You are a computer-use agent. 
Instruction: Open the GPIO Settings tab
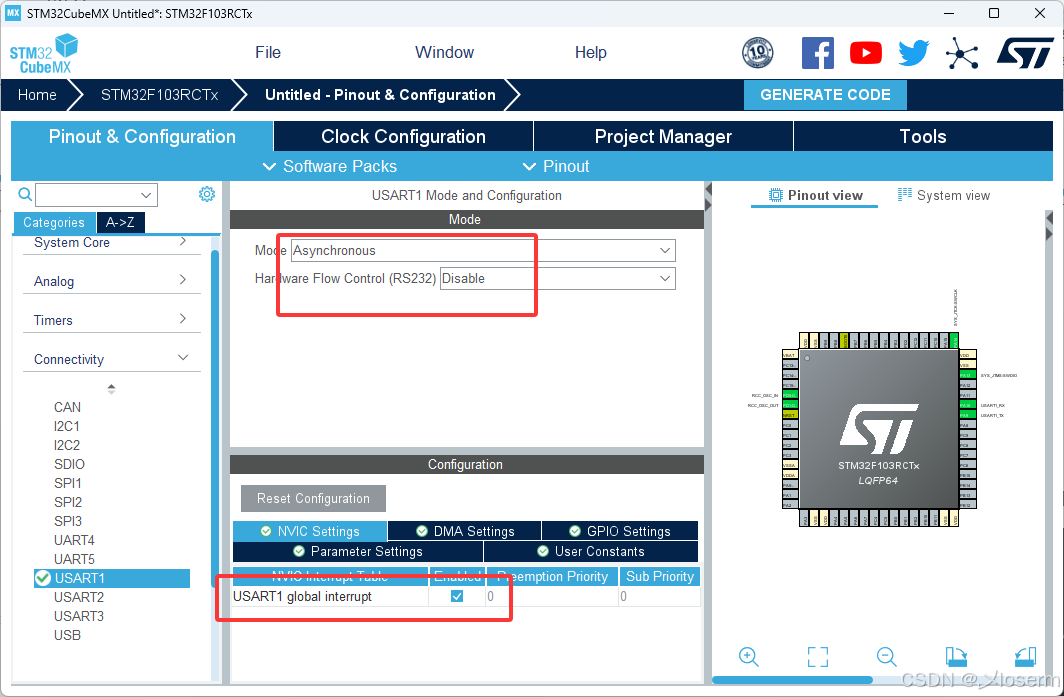click(x=620, y=531)
